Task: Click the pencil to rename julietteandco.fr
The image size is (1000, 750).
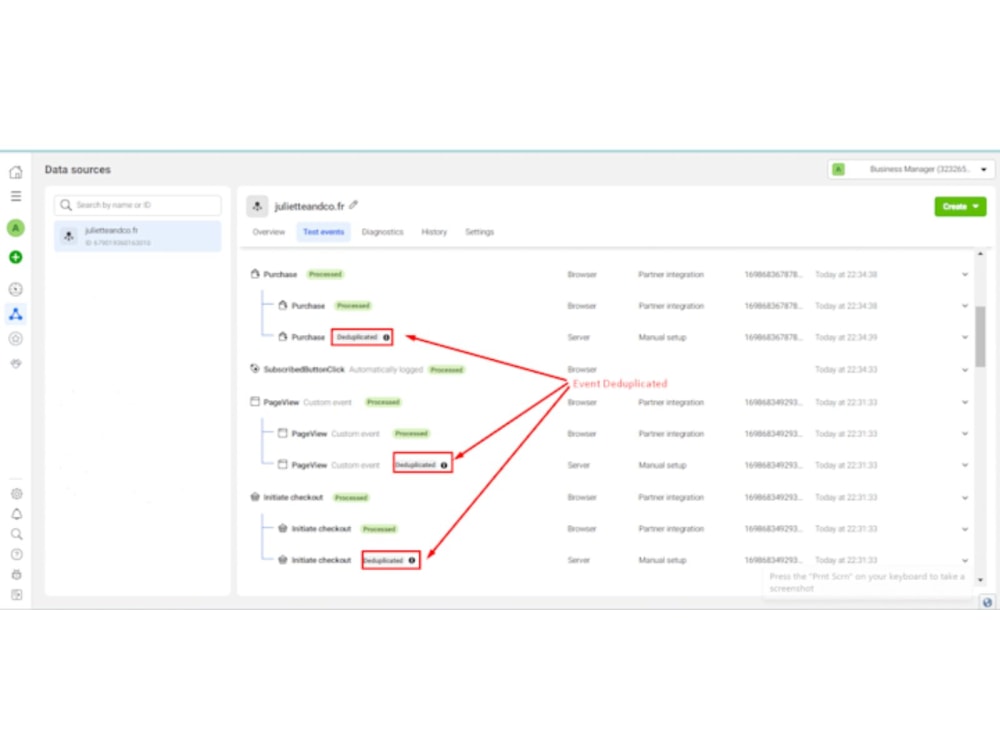Action: point(355,206)
